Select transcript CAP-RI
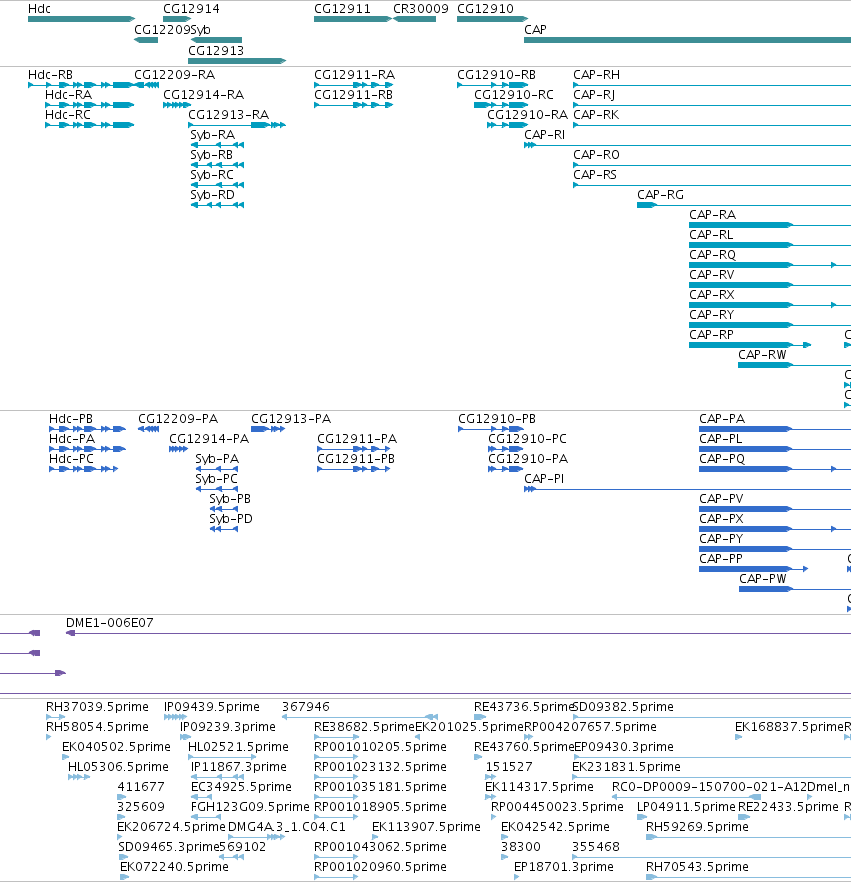This screenshot has height=882, width=851. coord(687,145)
